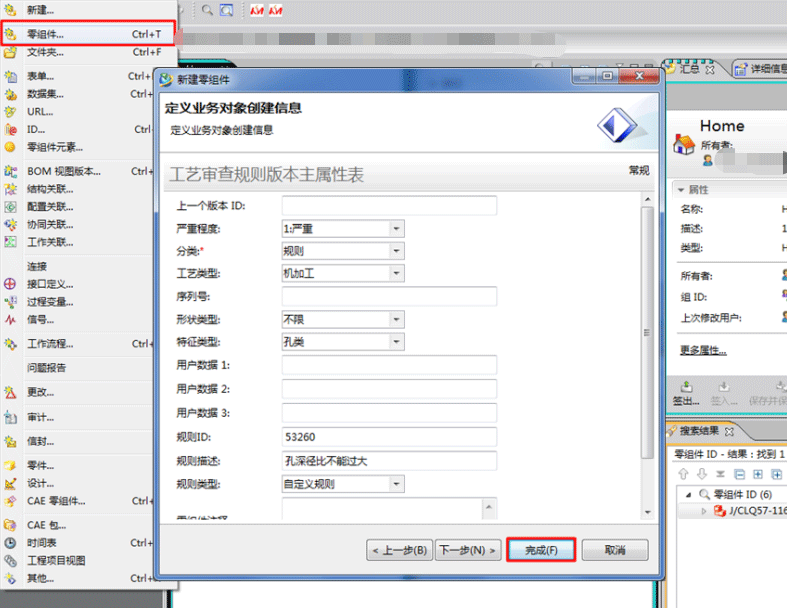Go back with 上一步(B) button

coord(400,550)
